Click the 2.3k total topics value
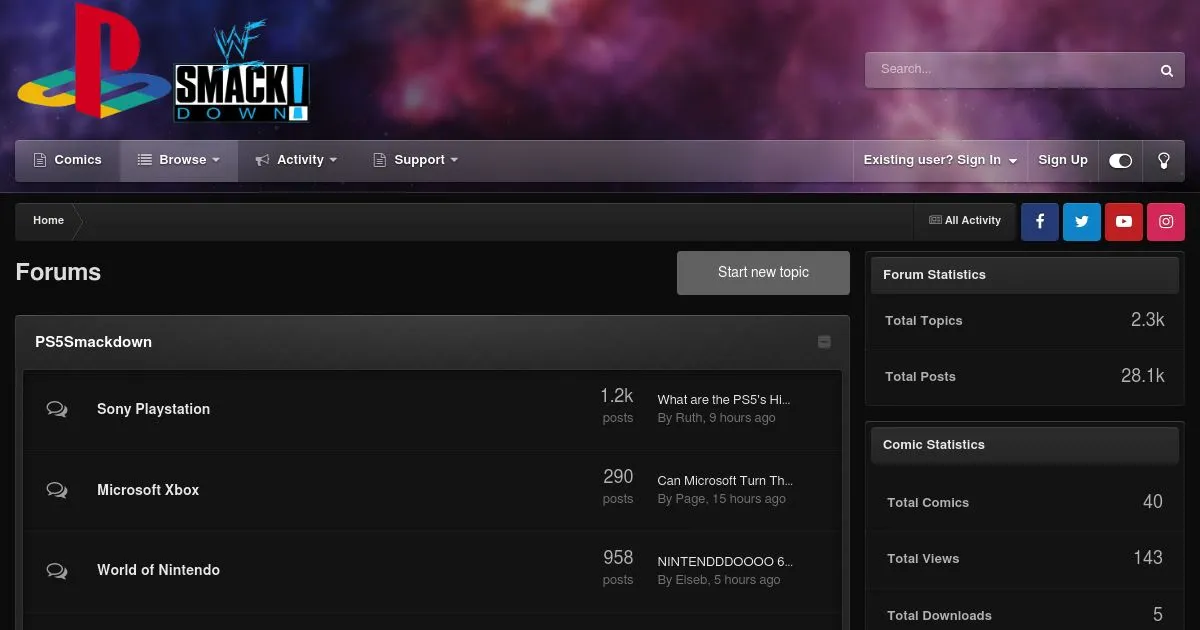The width and height of the screenshot is (1200, 630). point(1147,320)
